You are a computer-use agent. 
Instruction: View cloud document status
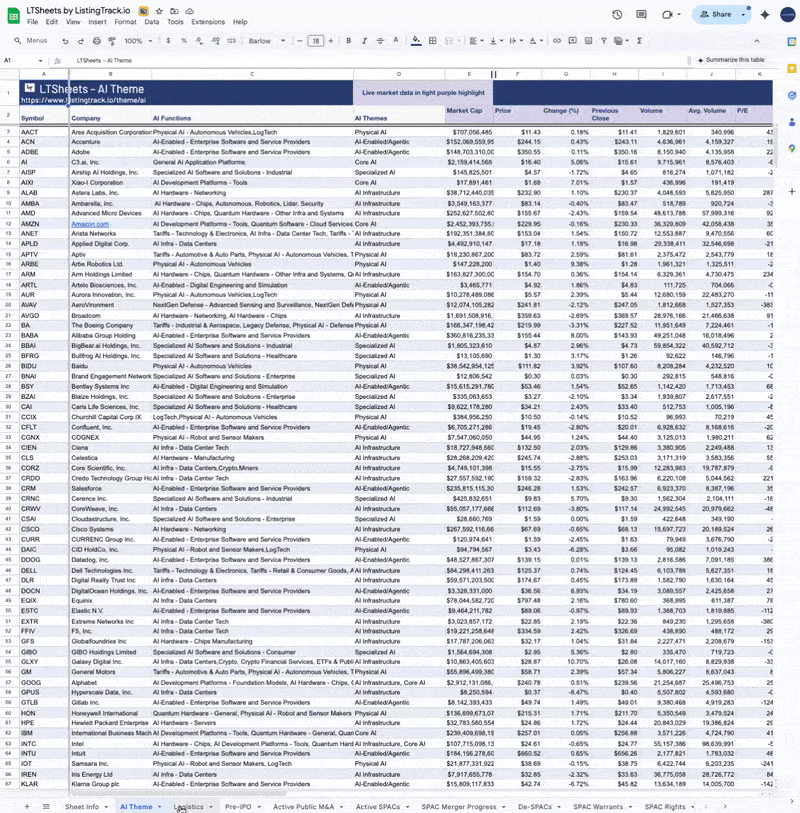pos(190,11)
